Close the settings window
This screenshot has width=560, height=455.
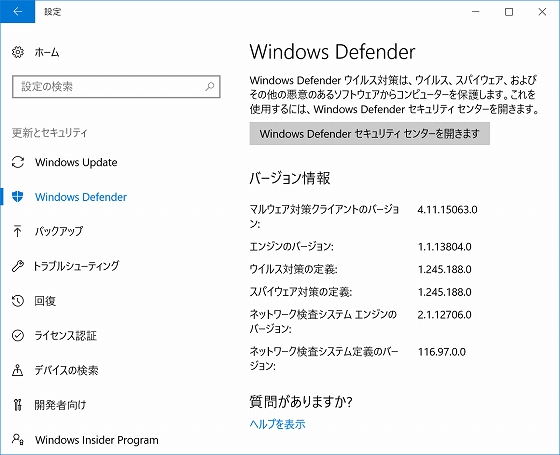coord(542,11)
